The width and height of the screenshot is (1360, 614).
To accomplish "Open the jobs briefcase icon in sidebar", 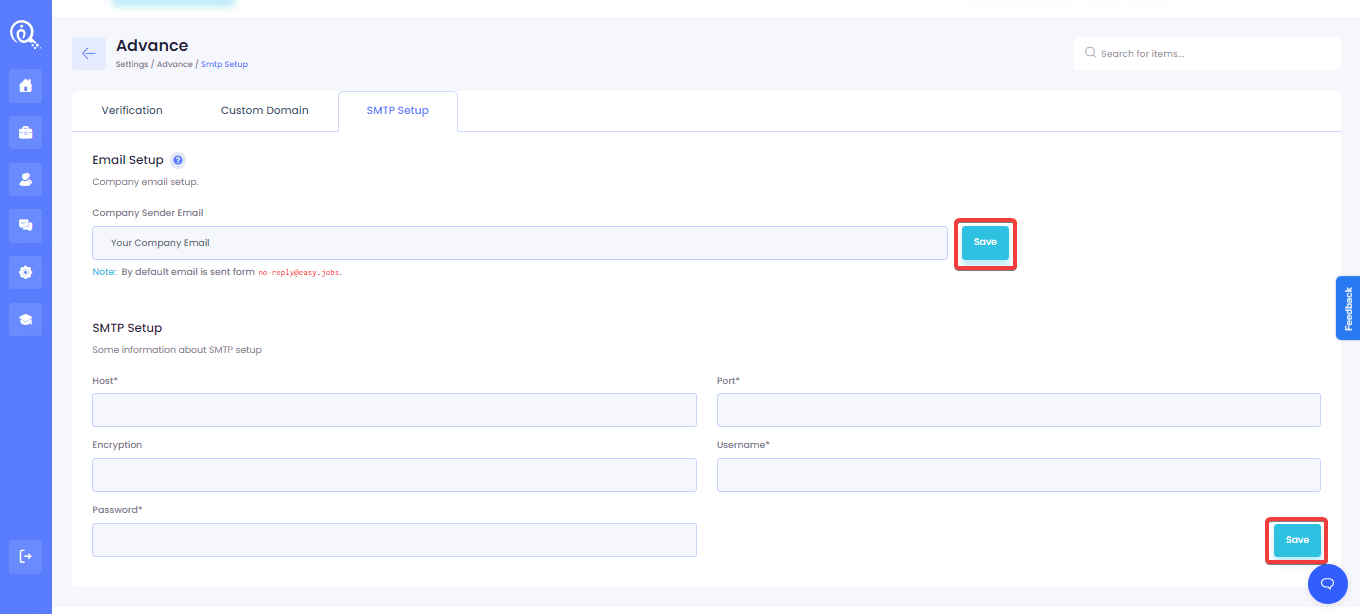I will coord(26,132).
